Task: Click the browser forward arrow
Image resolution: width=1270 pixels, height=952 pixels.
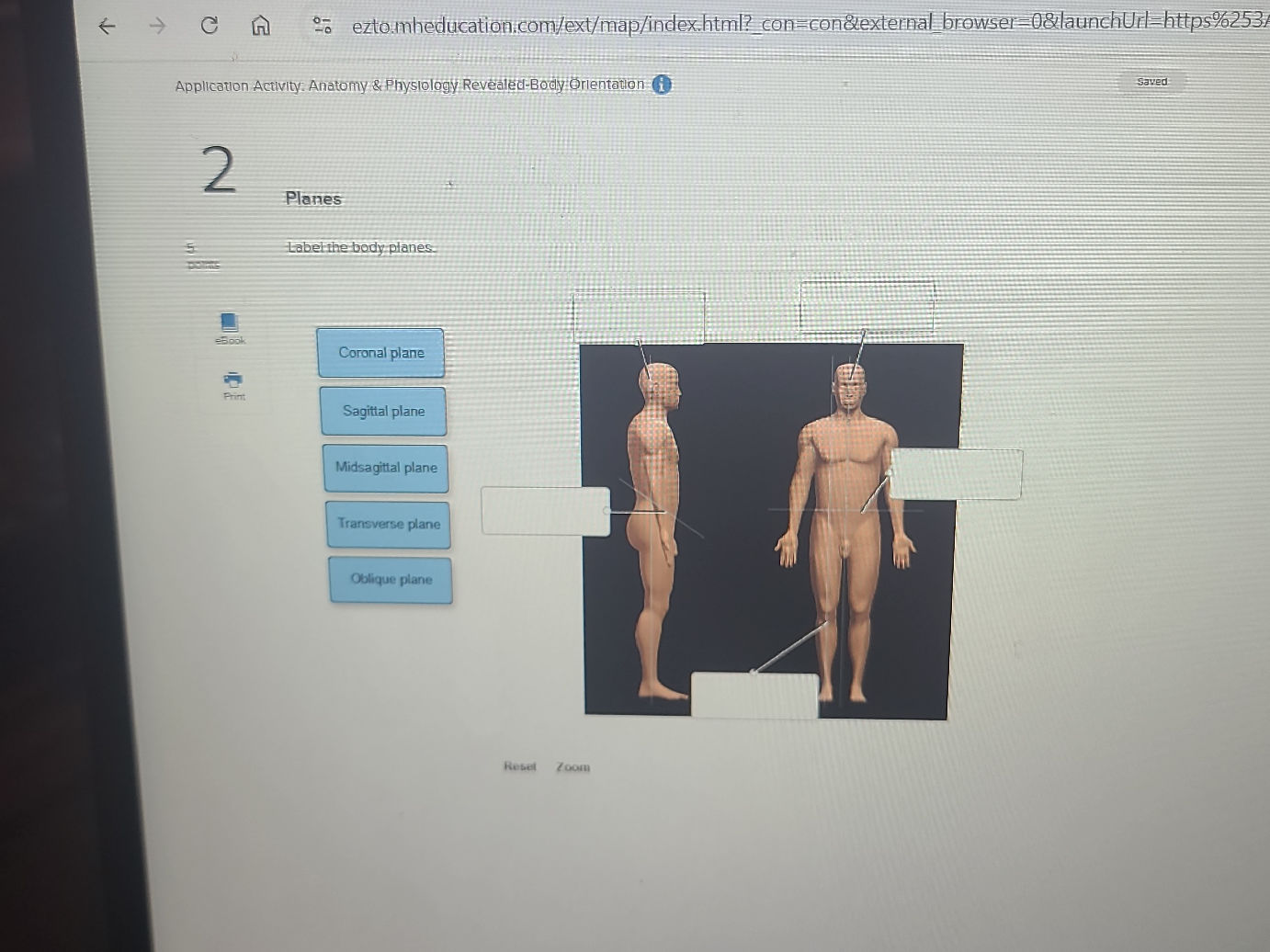Action: coord(157,26)
